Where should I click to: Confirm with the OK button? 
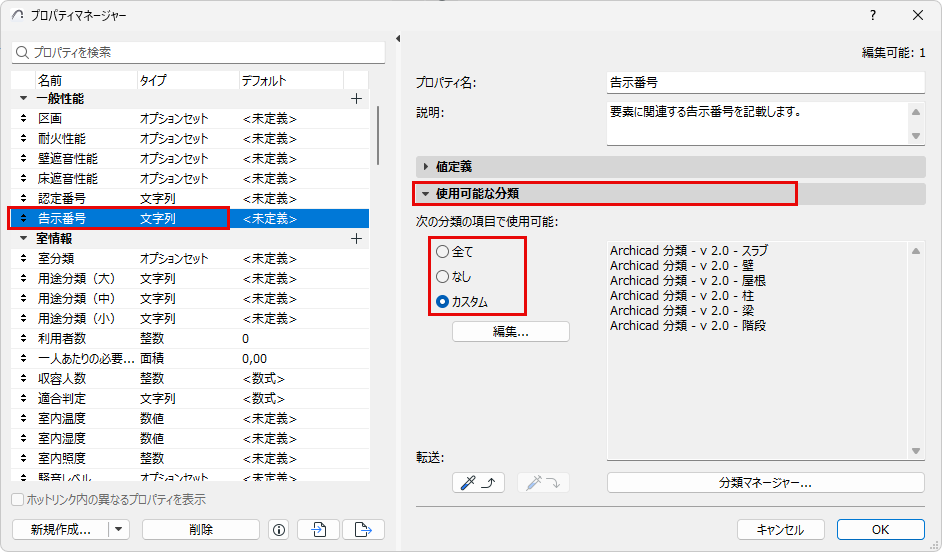881,530
